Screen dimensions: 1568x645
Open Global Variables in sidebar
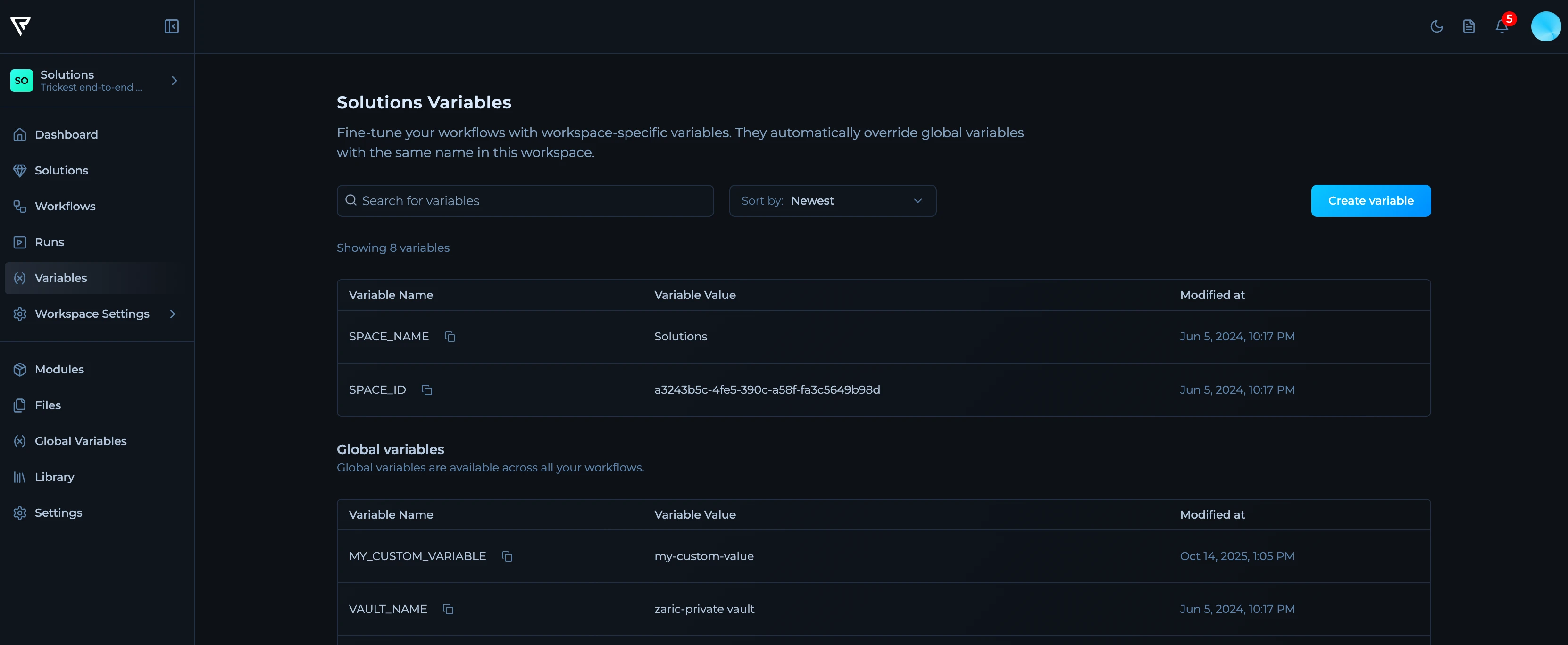point(80,441)
